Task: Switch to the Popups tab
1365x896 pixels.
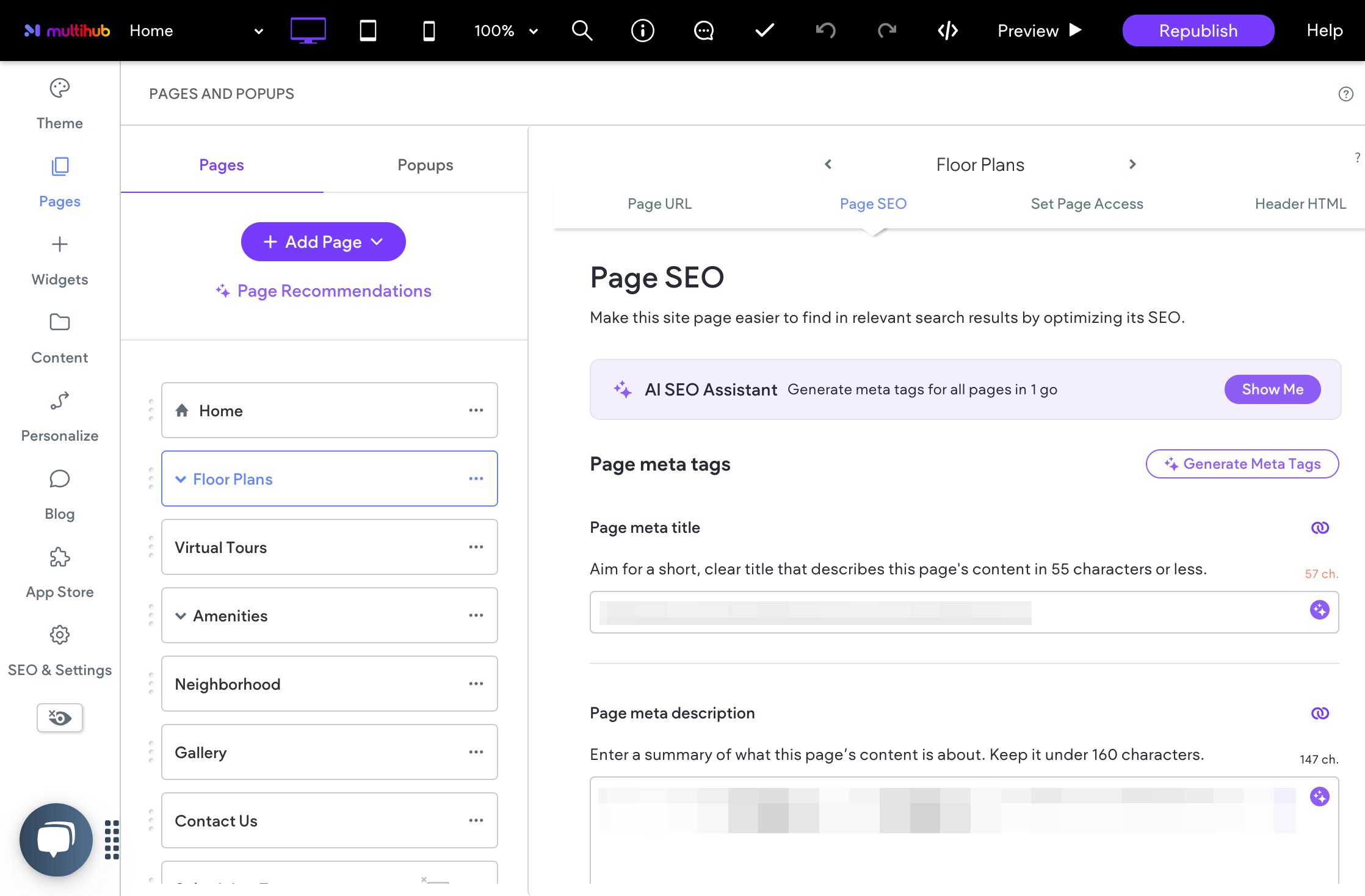Action: (425, 165)
